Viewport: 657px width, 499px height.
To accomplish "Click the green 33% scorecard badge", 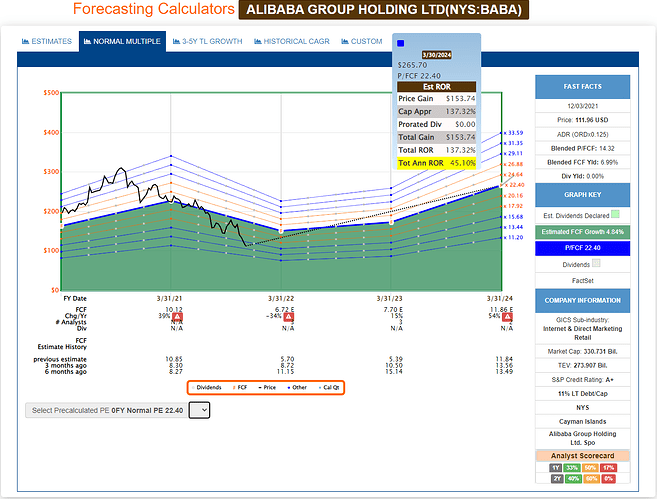I will pos(572,468).
